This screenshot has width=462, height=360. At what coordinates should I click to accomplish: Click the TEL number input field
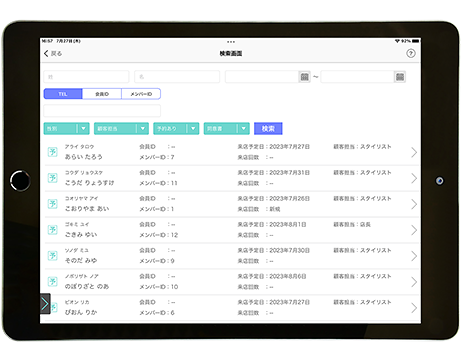click(x=102, y=111)
